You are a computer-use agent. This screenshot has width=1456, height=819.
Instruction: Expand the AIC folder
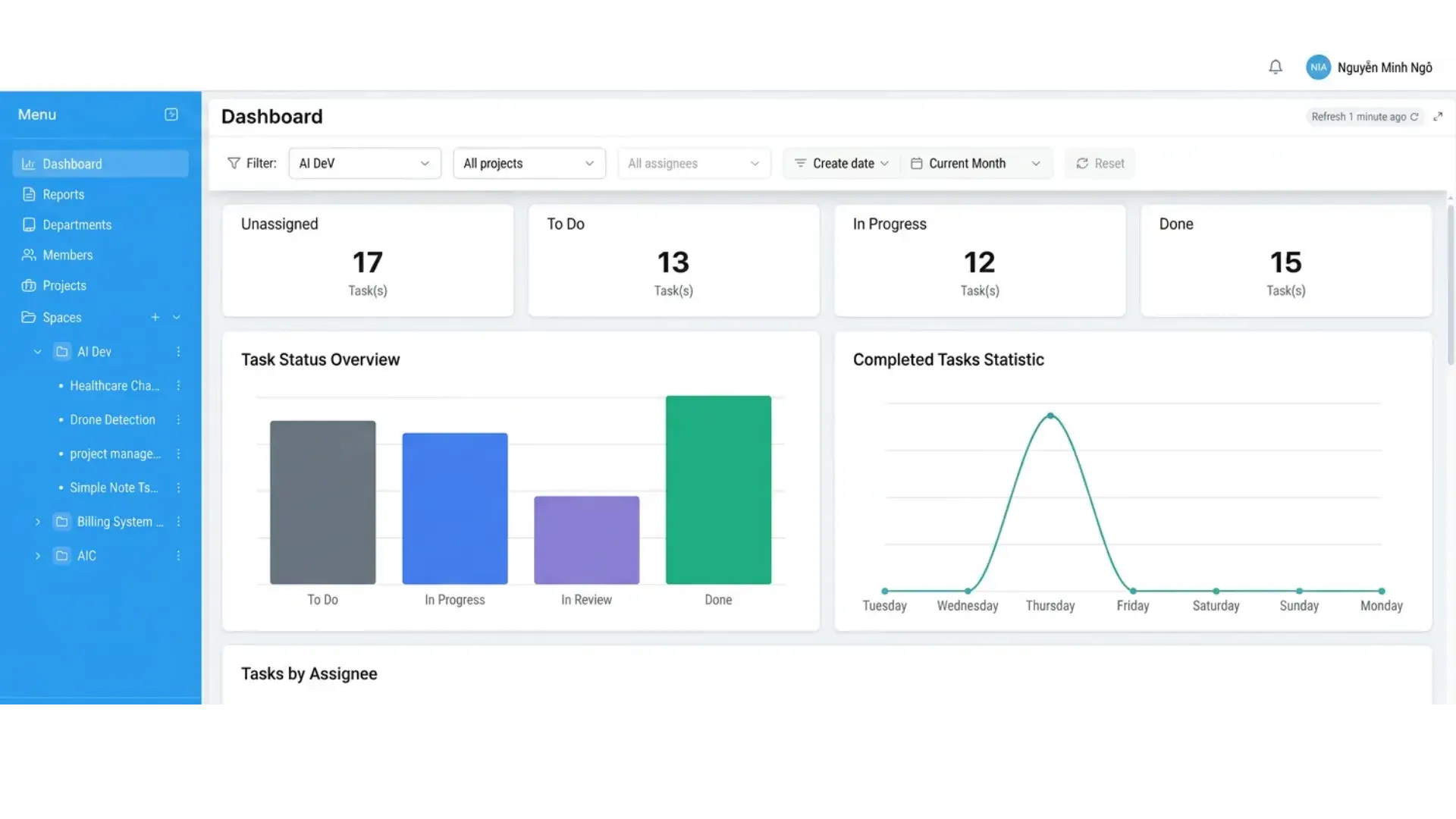37,556
